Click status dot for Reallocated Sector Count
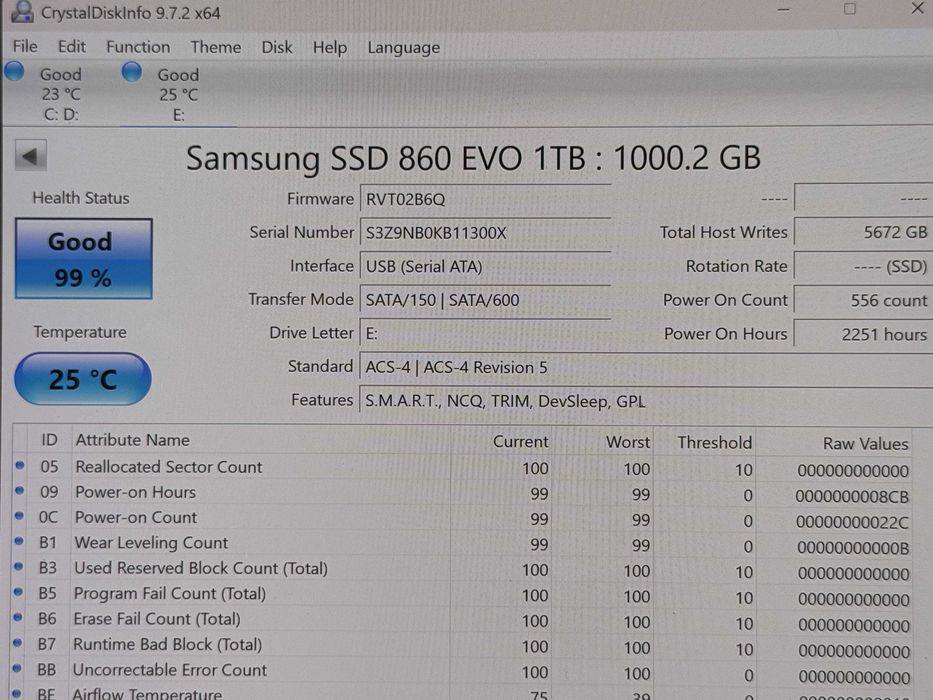This screenshot has height=700, width=933. [20, 465]
